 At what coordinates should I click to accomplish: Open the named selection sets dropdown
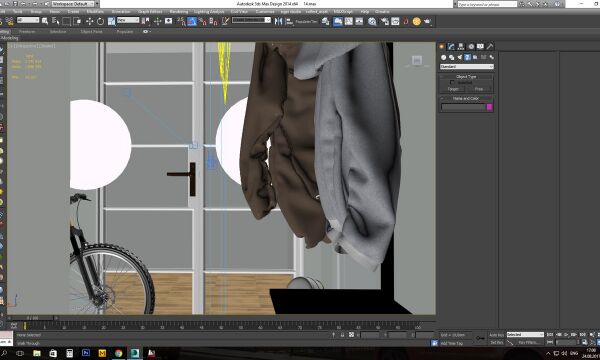click(x=251, y=20)
